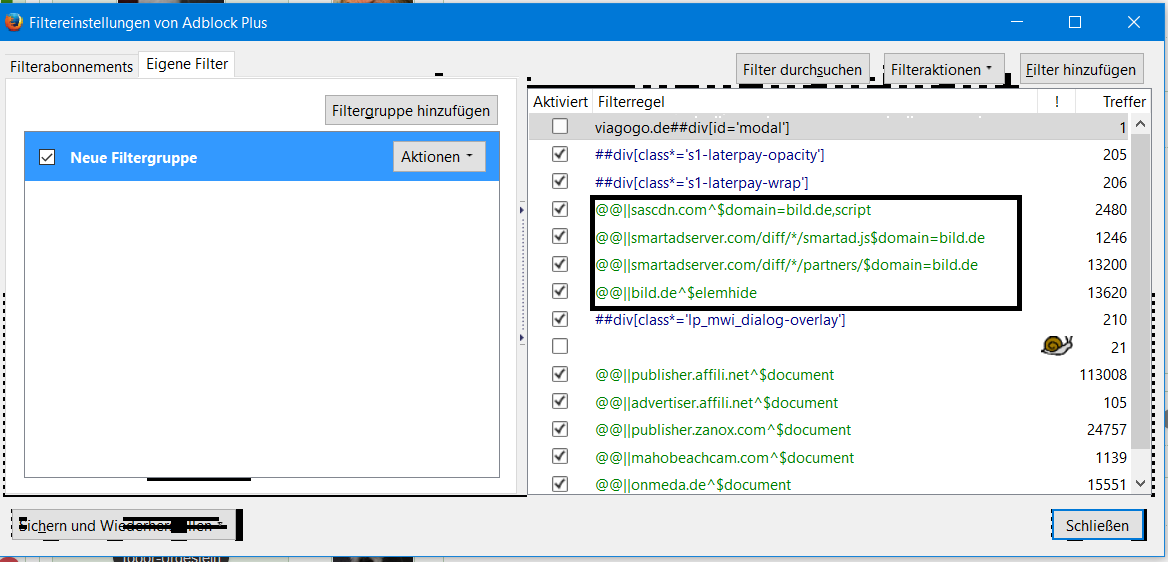The image size is (1168, 562).
Task: Select the Neue Filtergruppe list entry
Action: click(261, 157)
